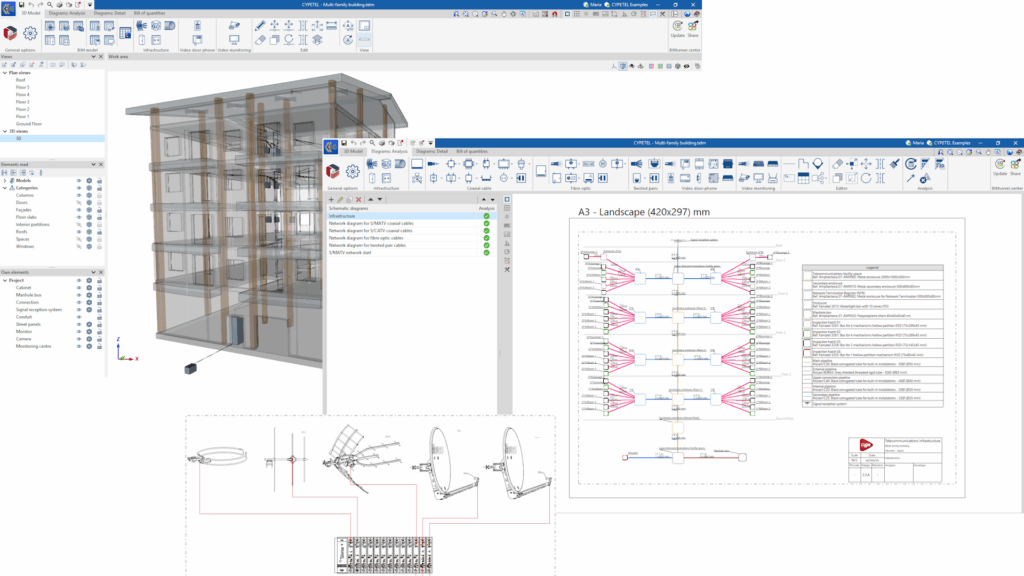1024x576 pixels.
Task: Delete diagram using red X icon
Action: point(358,200)
